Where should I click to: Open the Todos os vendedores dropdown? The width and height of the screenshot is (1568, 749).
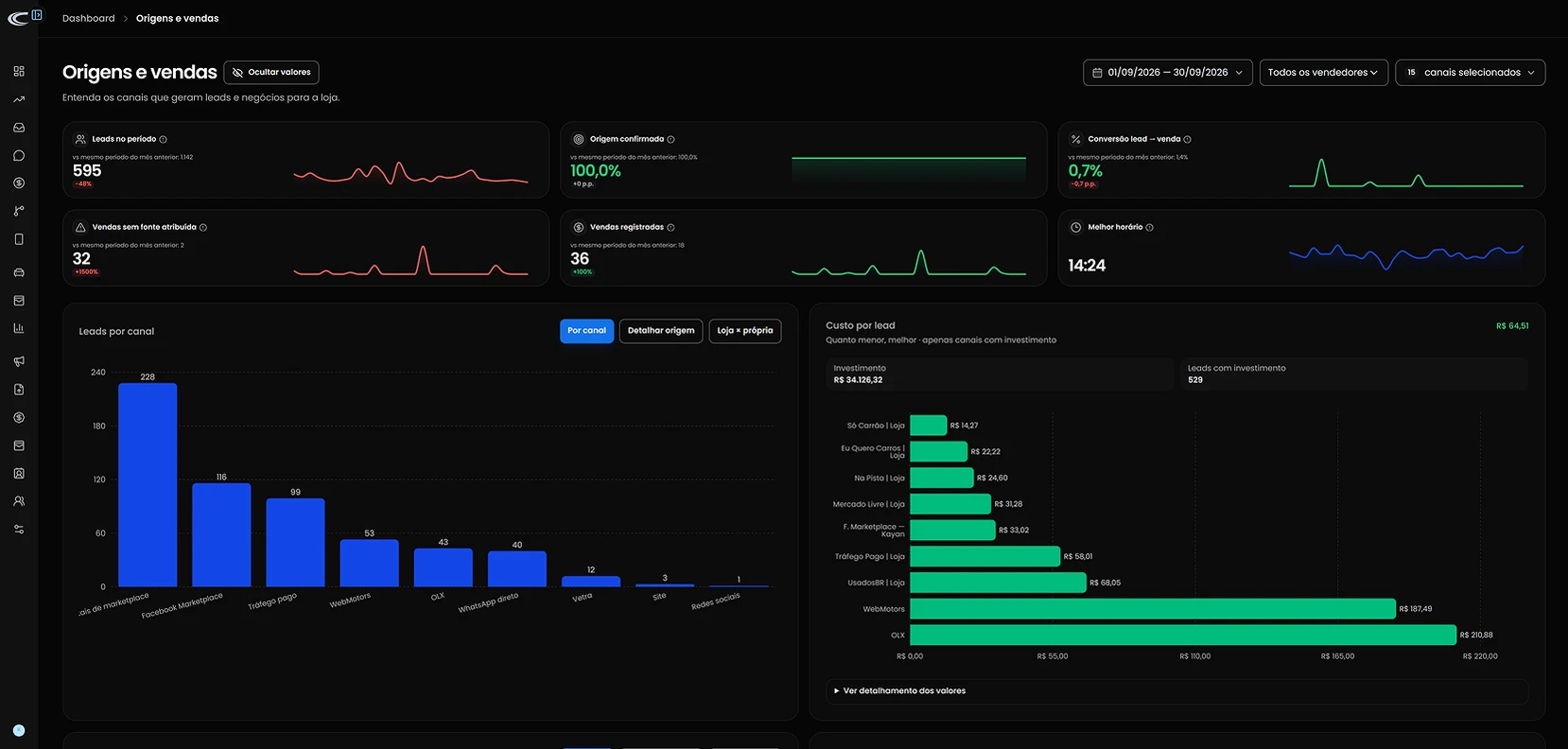point(1323,72)
